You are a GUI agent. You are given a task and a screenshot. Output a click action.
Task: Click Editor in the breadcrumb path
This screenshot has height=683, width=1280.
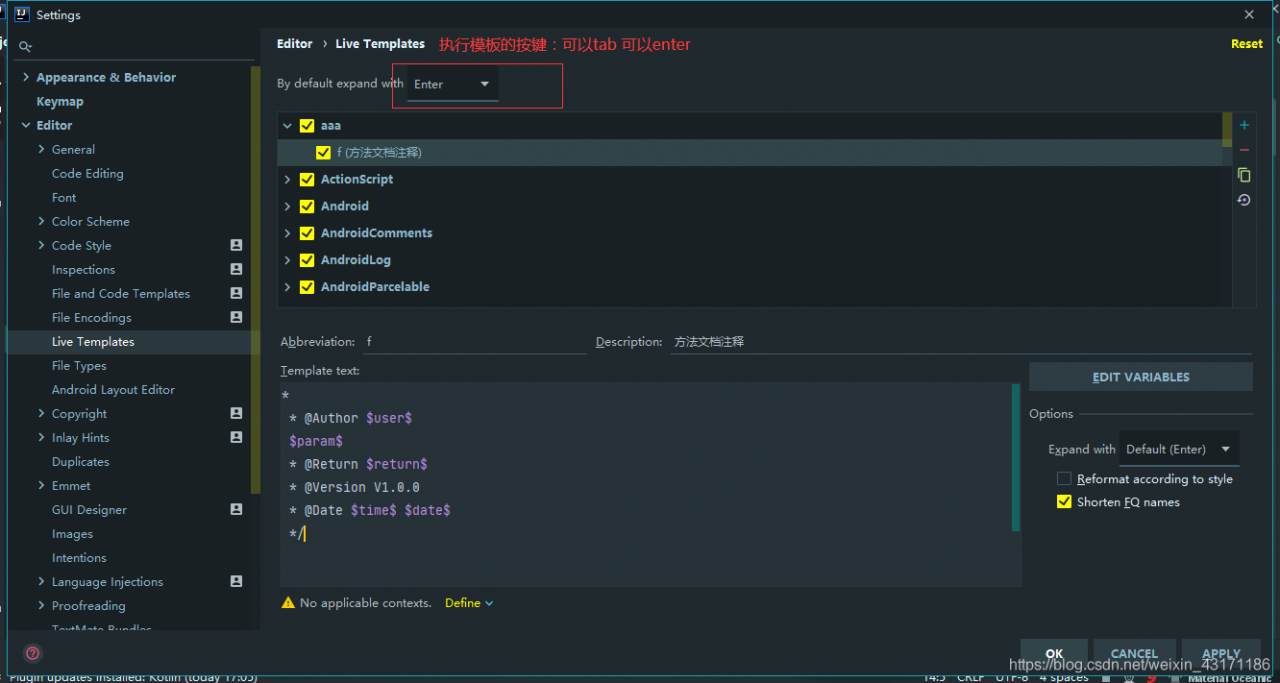click(295, 44)
